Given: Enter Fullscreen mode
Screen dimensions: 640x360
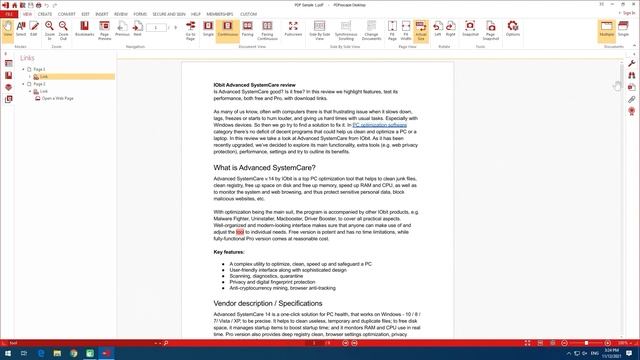Looking at the screenshot, I should 293,29.
